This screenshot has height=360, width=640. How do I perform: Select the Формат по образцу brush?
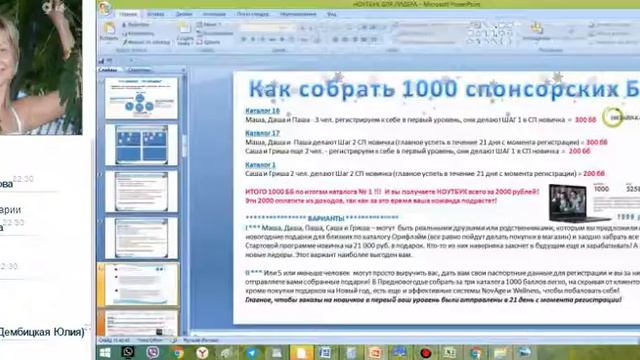147,42
